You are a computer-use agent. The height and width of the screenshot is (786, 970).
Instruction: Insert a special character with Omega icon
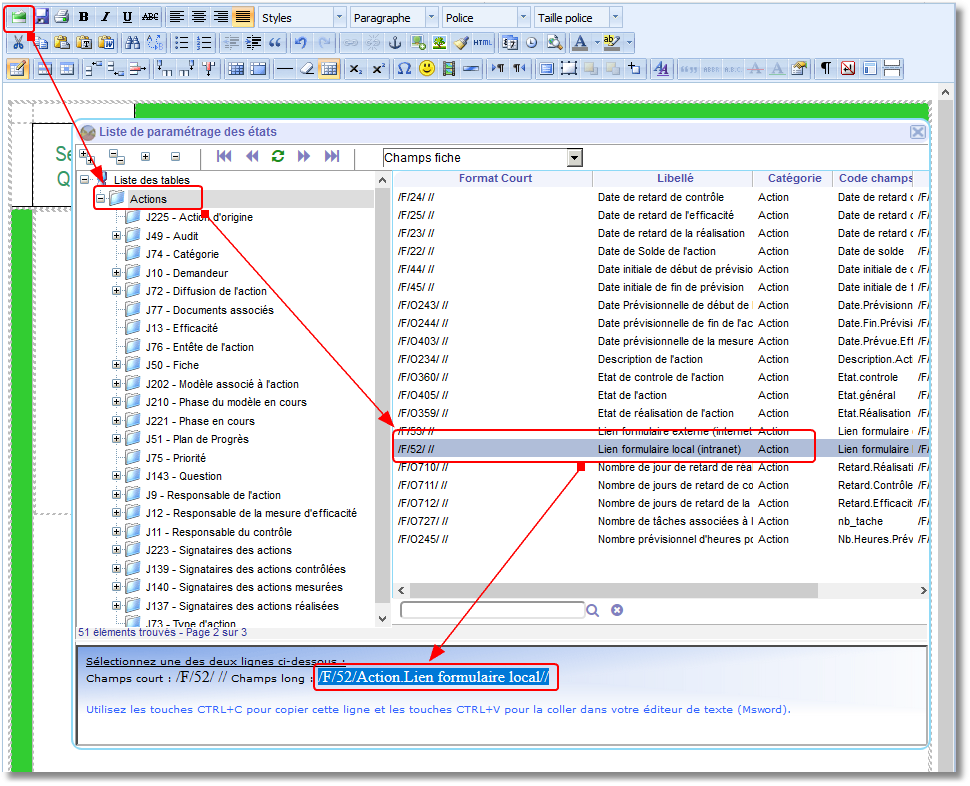[x=404, y=68]
